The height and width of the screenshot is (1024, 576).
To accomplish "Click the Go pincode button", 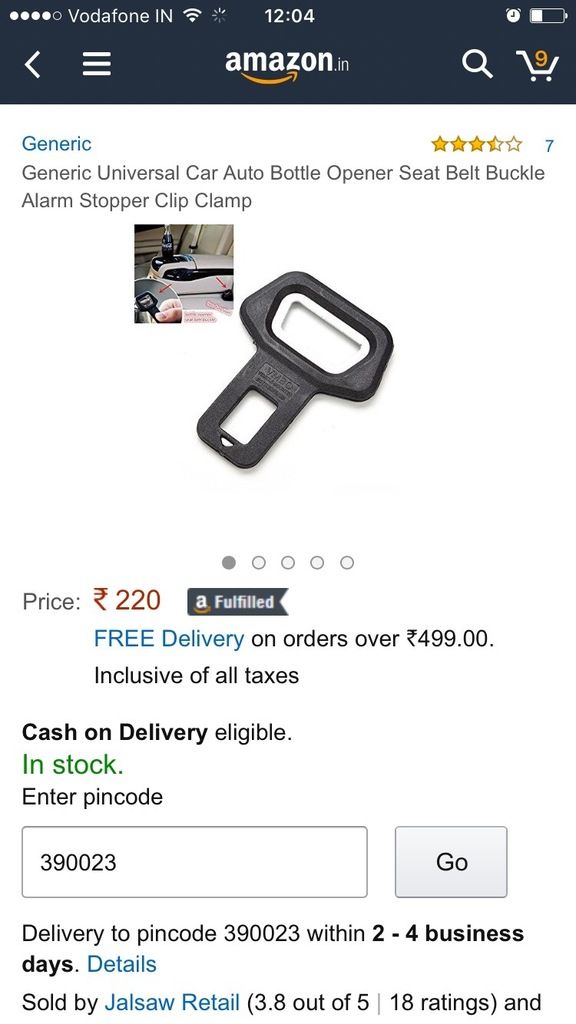I will pyautogui.click(x=451, y=862).
